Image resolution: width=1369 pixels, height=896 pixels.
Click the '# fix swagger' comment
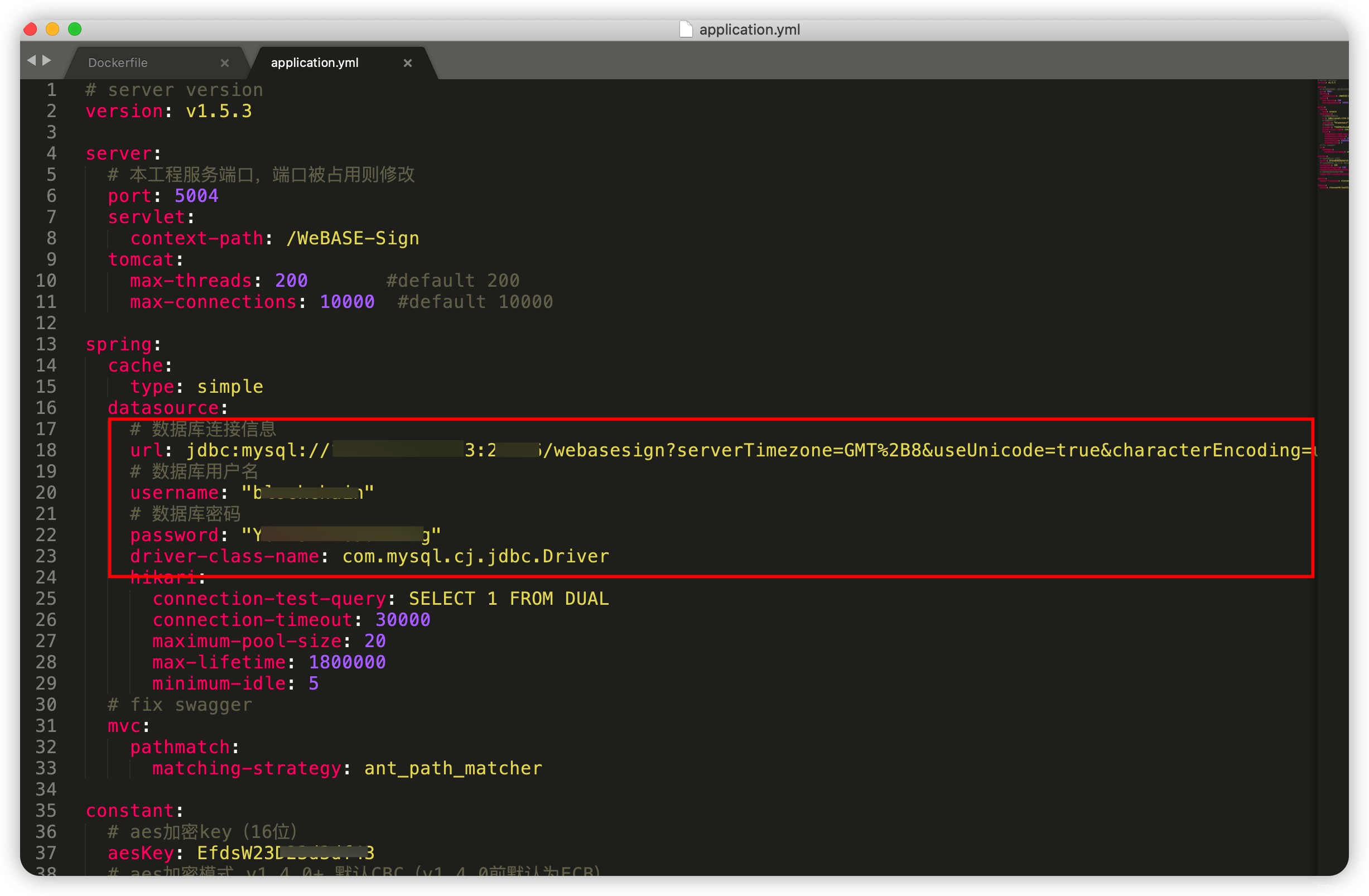pos(180,705)
